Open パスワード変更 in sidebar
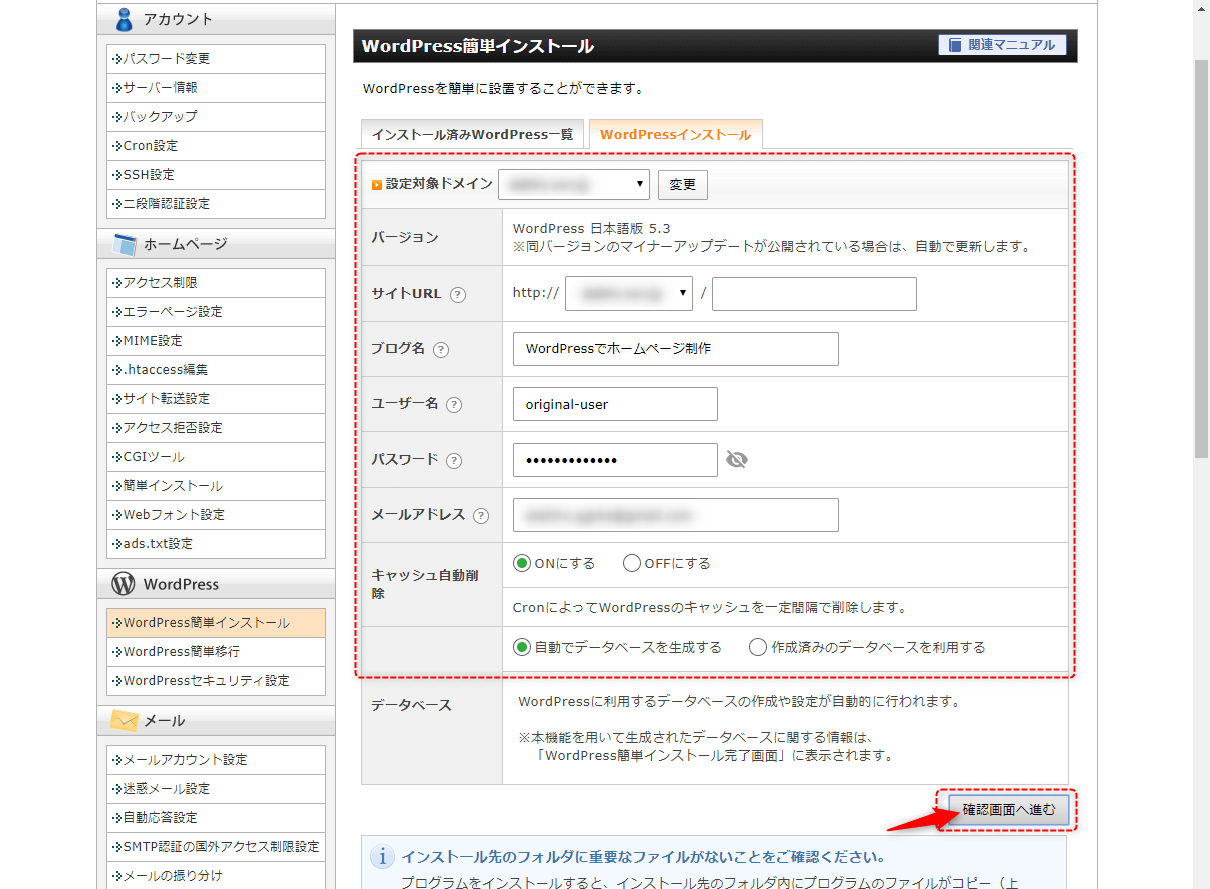 [216, 59]
